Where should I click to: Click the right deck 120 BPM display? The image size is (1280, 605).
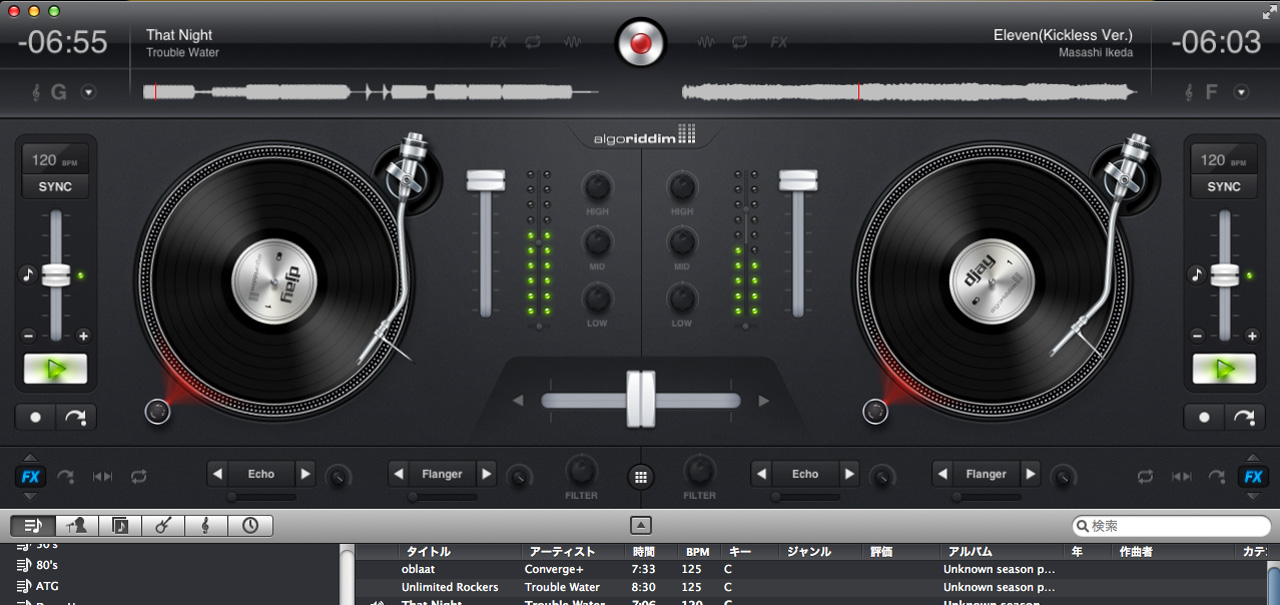(x=1224, y=159)
